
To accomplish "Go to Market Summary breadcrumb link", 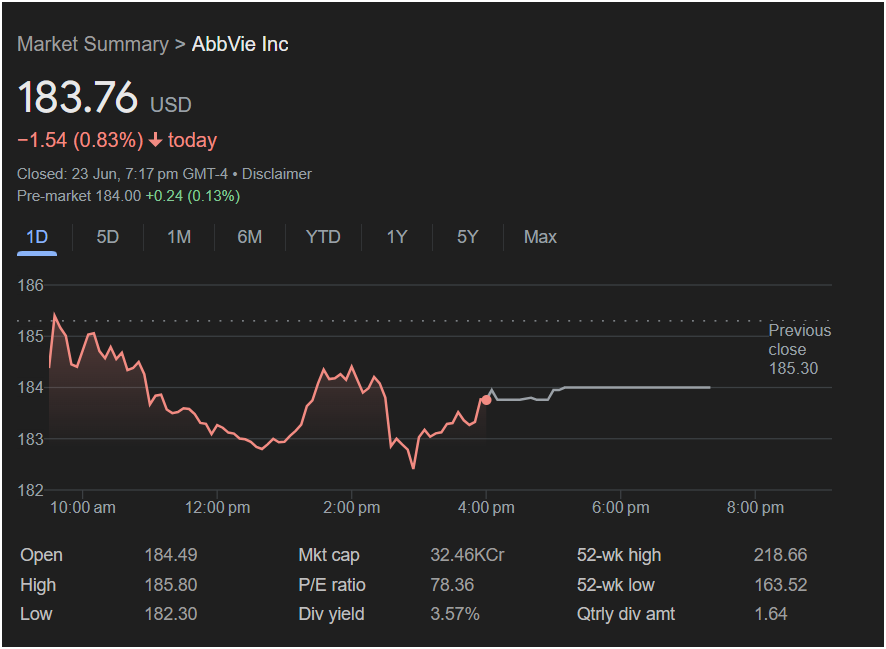I will [93, 44].
